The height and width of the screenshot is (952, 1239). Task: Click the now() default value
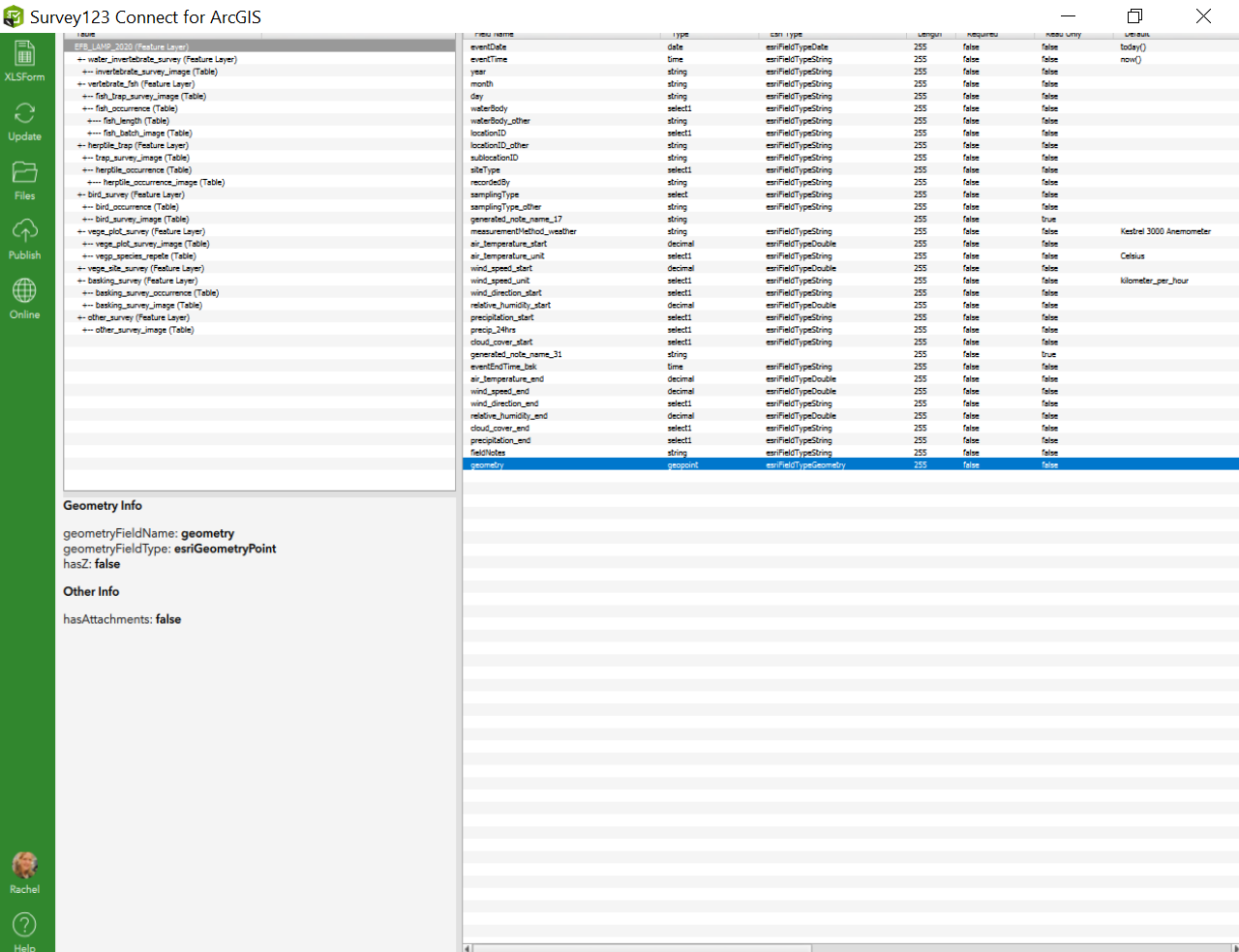[x=1131, y=59]
